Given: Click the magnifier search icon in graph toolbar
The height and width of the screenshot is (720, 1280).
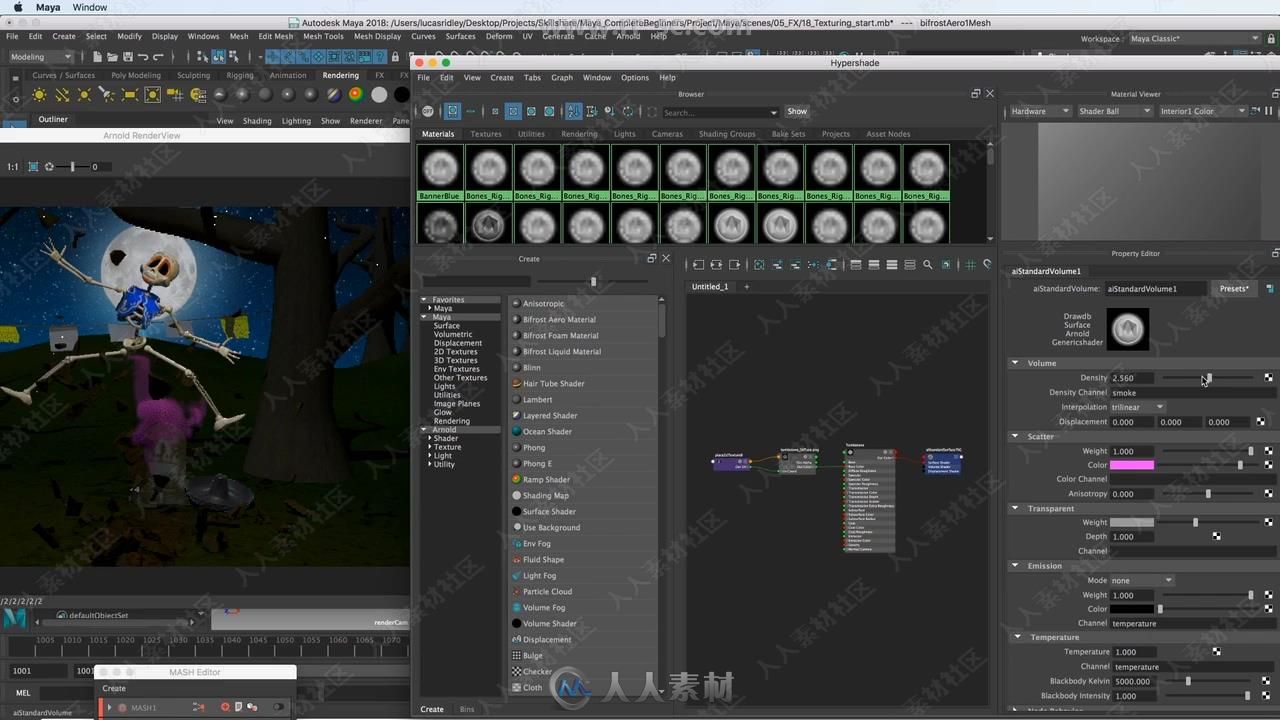Looking at the screenshot, I should (x=927, y=265).
